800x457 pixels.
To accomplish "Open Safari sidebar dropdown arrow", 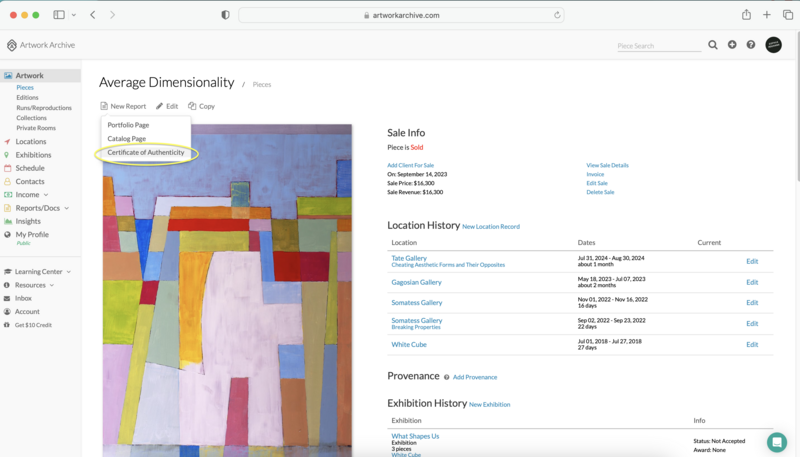I will tap(73, 15).
